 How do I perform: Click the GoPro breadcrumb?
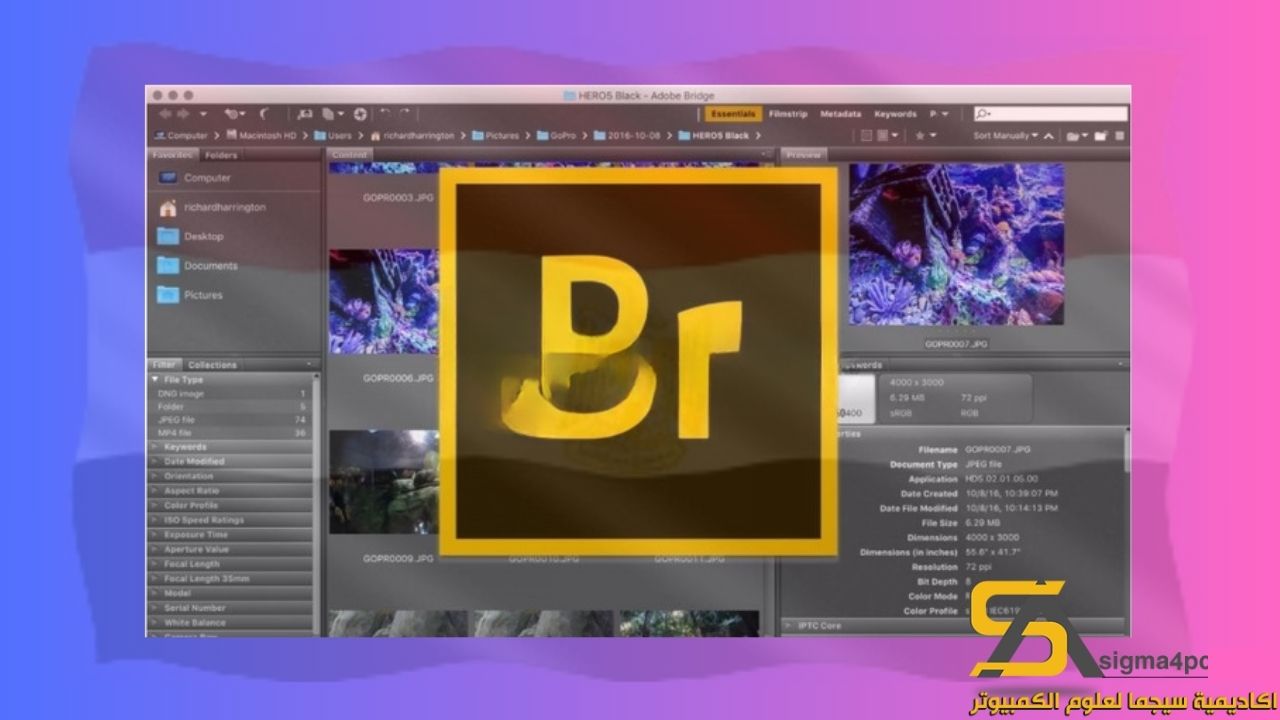click(556, 135)
